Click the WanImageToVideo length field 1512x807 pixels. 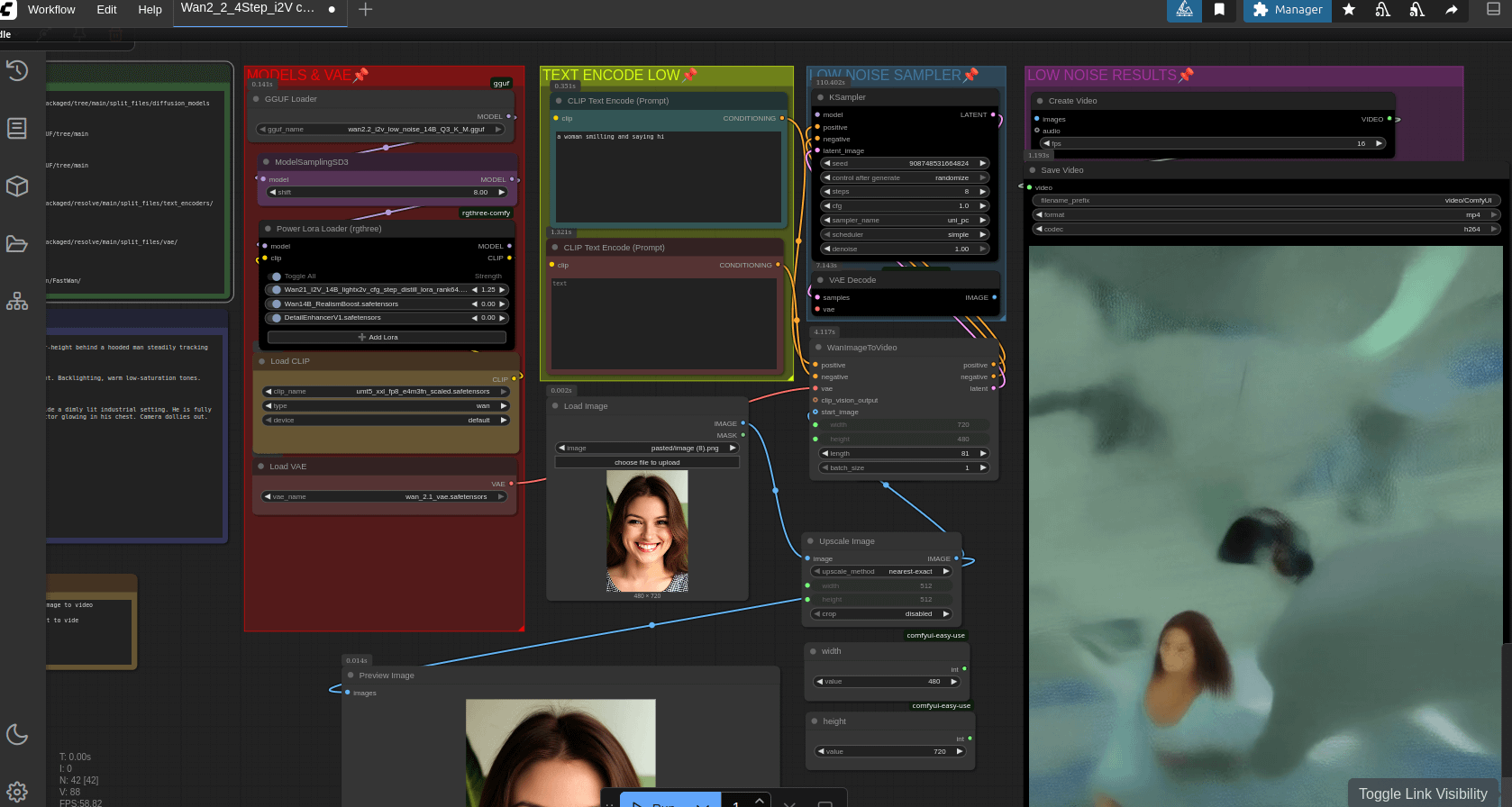(904, 454)
